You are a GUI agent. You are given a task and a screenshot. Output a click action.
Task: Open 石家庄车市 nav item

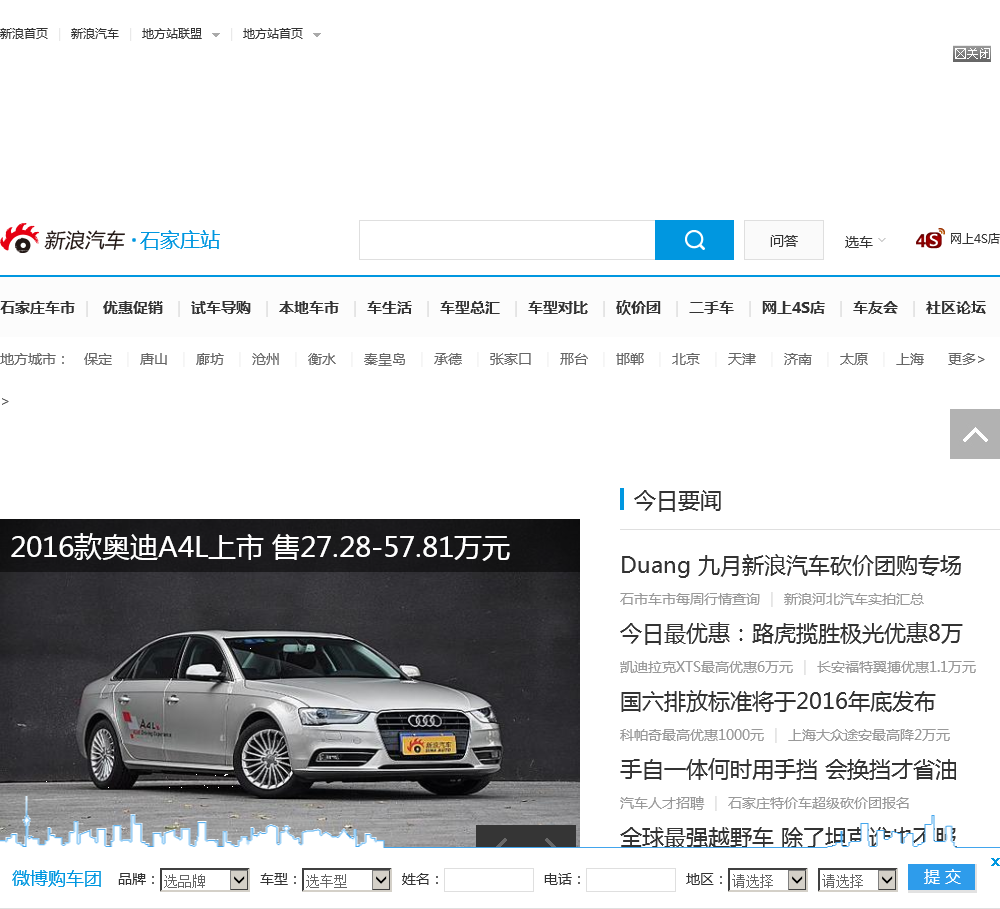click(x=38, y=308)
